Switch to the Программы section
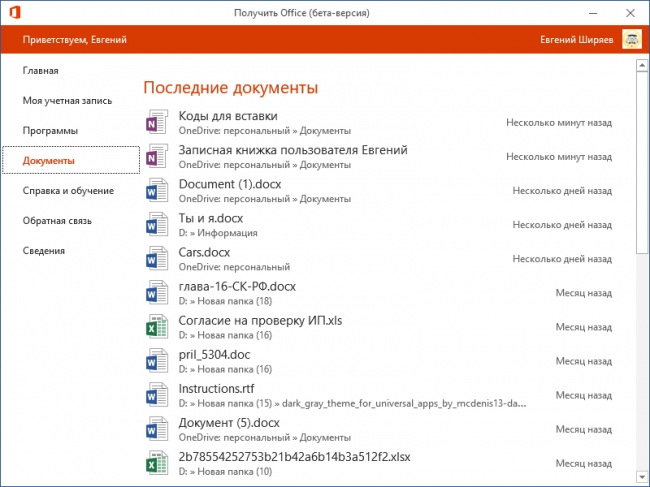The height and width of the screenshot is (487, 650). pos(50,131)
